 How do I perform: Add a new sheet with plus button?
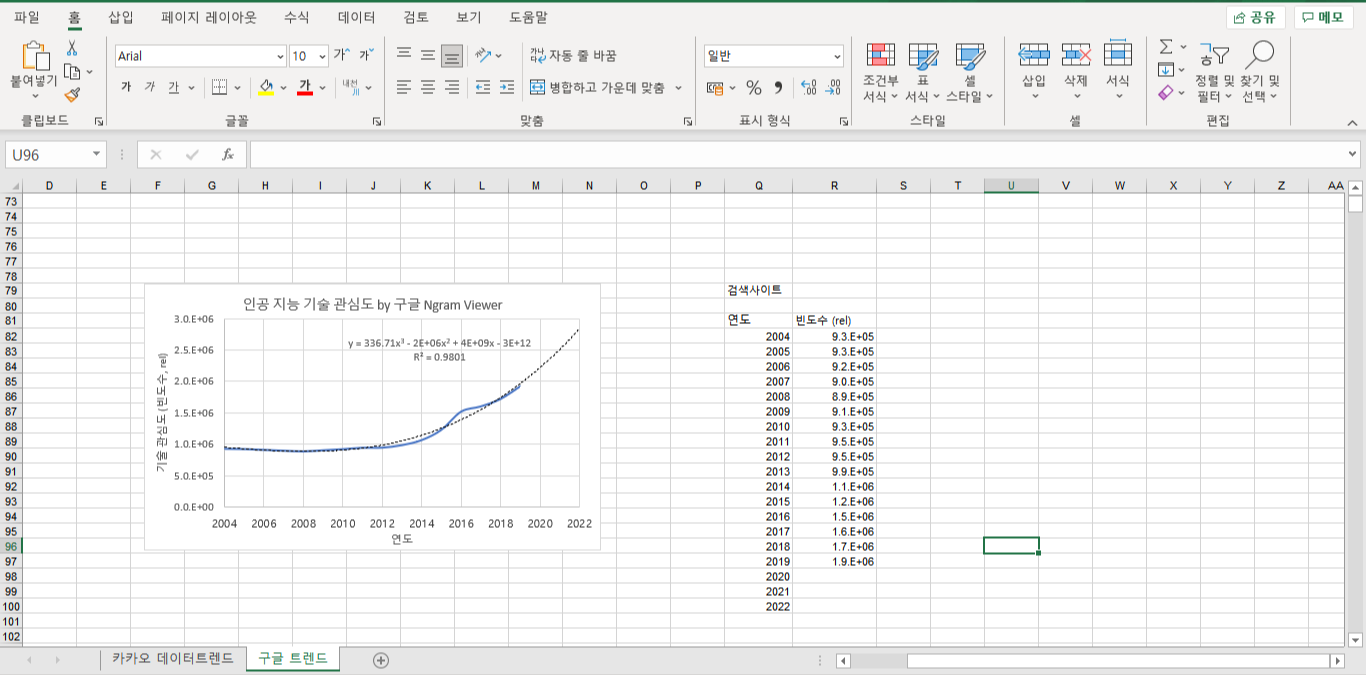coord(380,660)
